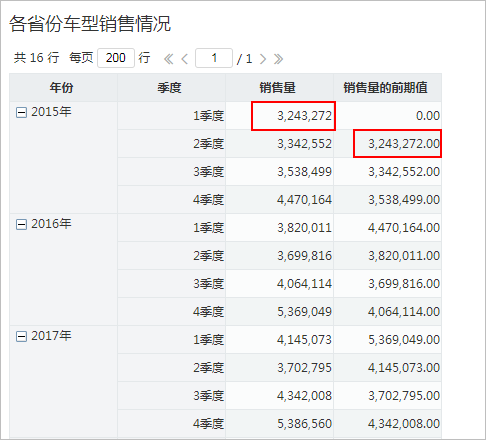Collapse the 2017年 group
The height and width of the screenshot is (440, 486).
tap(21, 336)
